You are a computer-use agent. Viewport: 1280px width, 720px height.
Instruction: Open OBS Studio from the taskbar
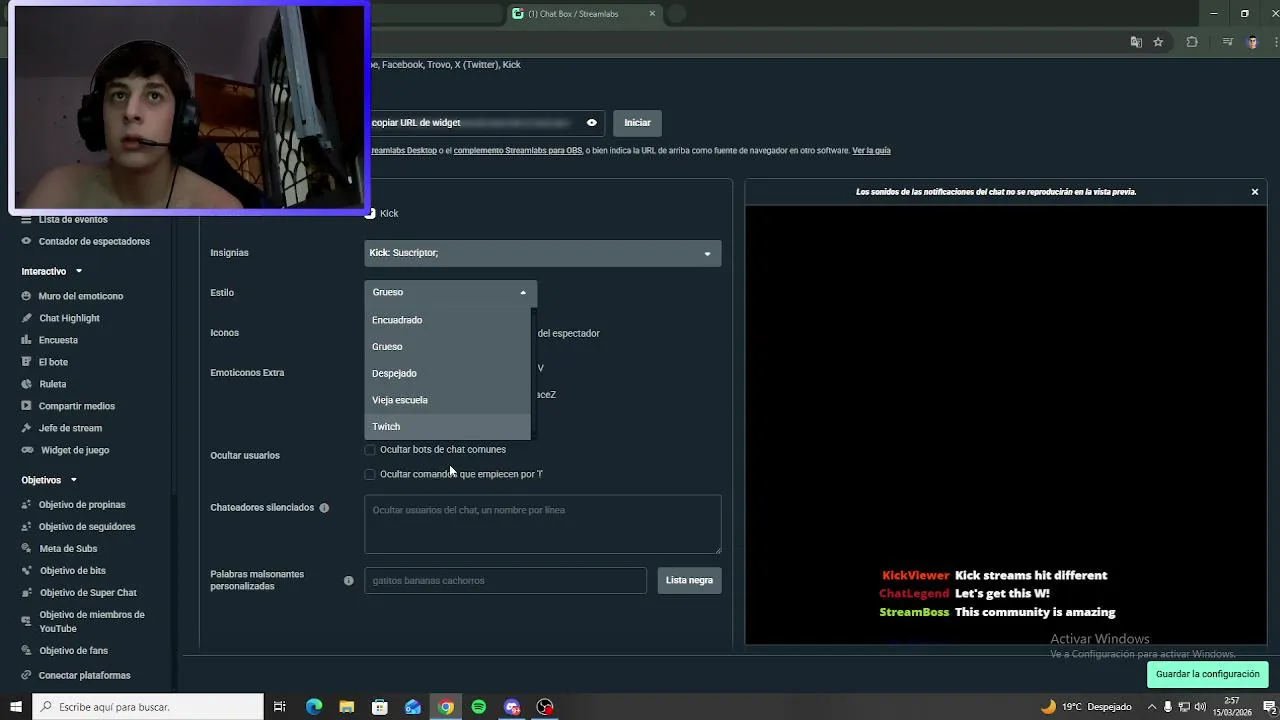coord(545,707)
